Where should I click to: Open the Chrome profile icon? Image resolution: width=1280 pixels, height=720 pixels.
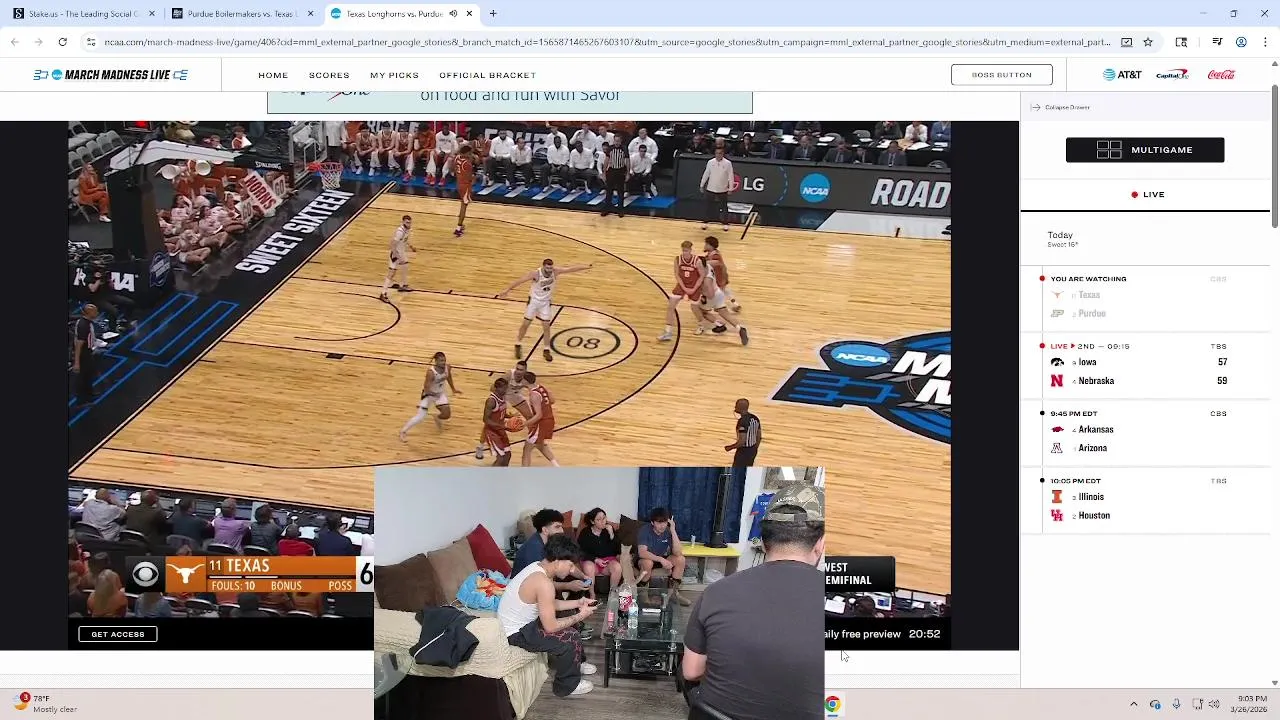point(1241,42)
